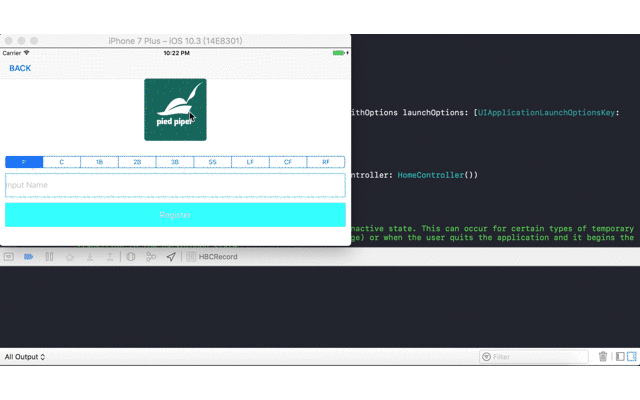This screenshot has width=640, height=400.
Task: Open the HBCRecord process selector
Action: [x=215, y=257]
